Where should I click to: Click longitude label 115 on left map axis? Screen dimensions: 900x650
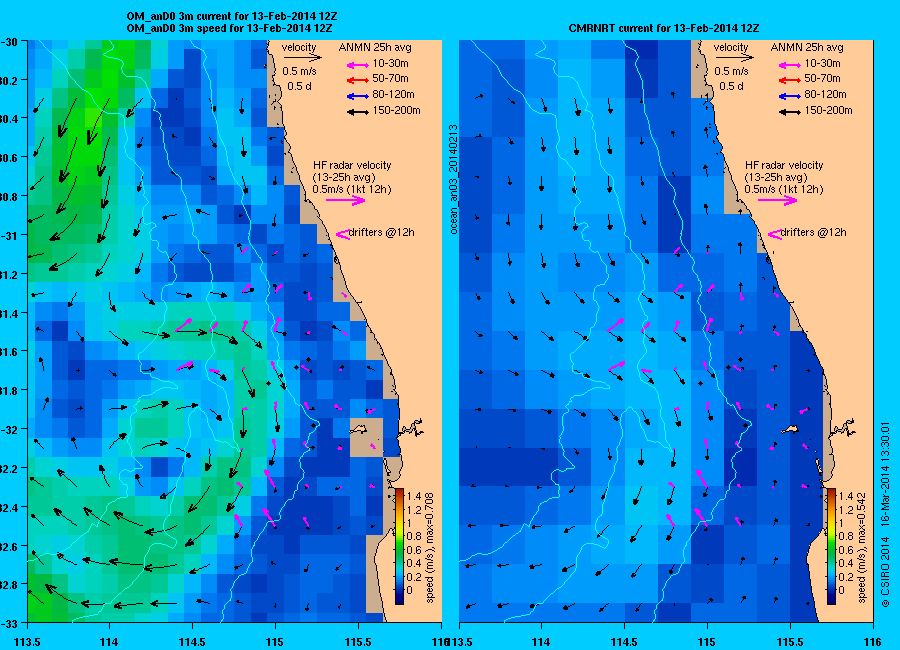275,641
